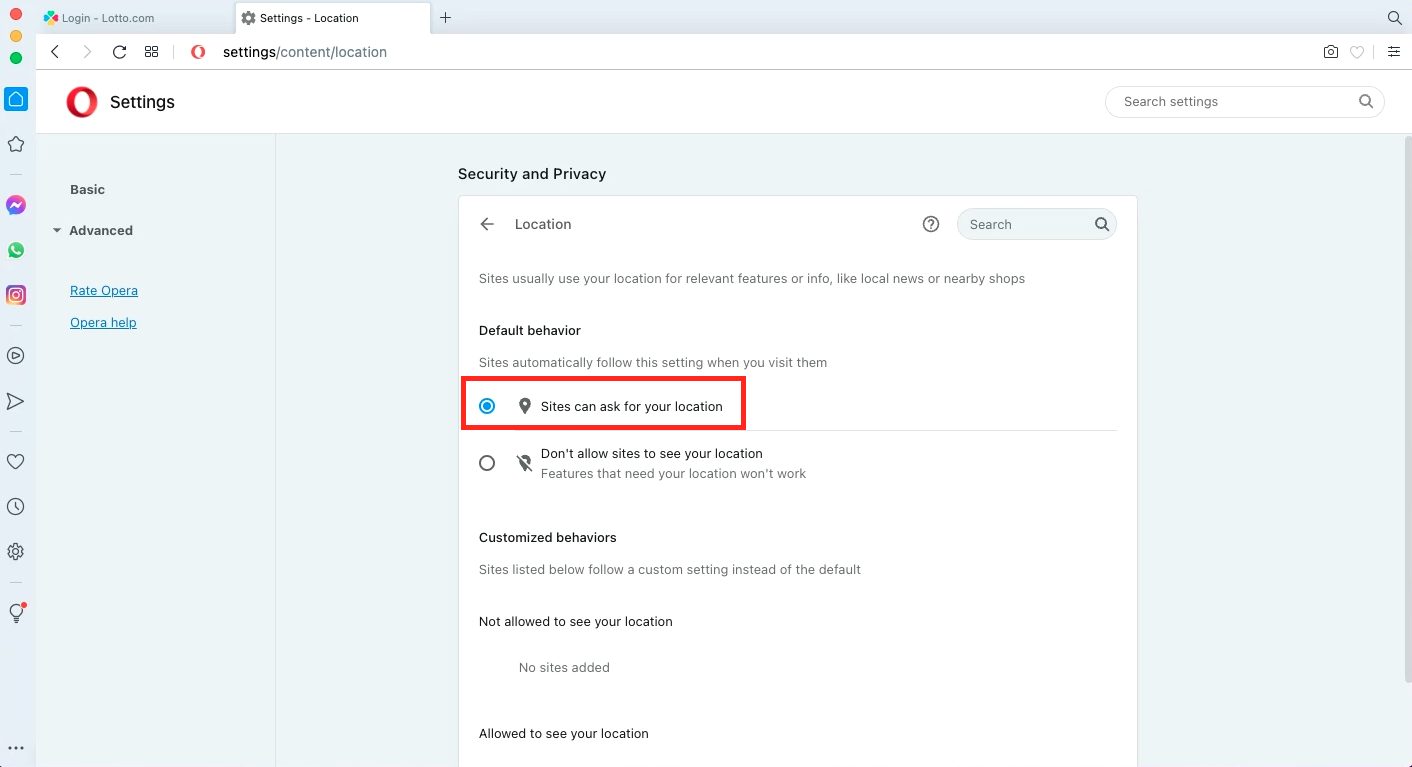Open a new tab with plus button
Viewport: 1412px width, 767px height.
coord(446,18)
